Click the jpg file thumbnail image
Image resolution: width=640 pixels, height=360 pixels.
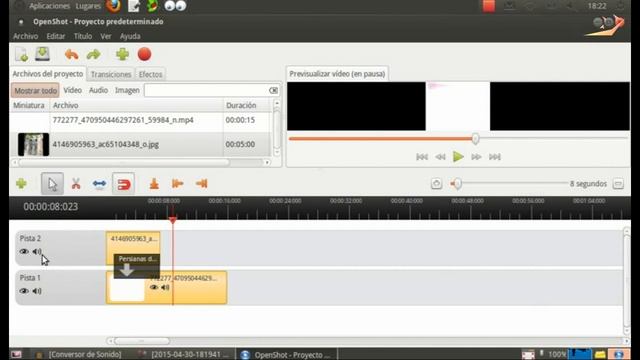click(33, 144)
